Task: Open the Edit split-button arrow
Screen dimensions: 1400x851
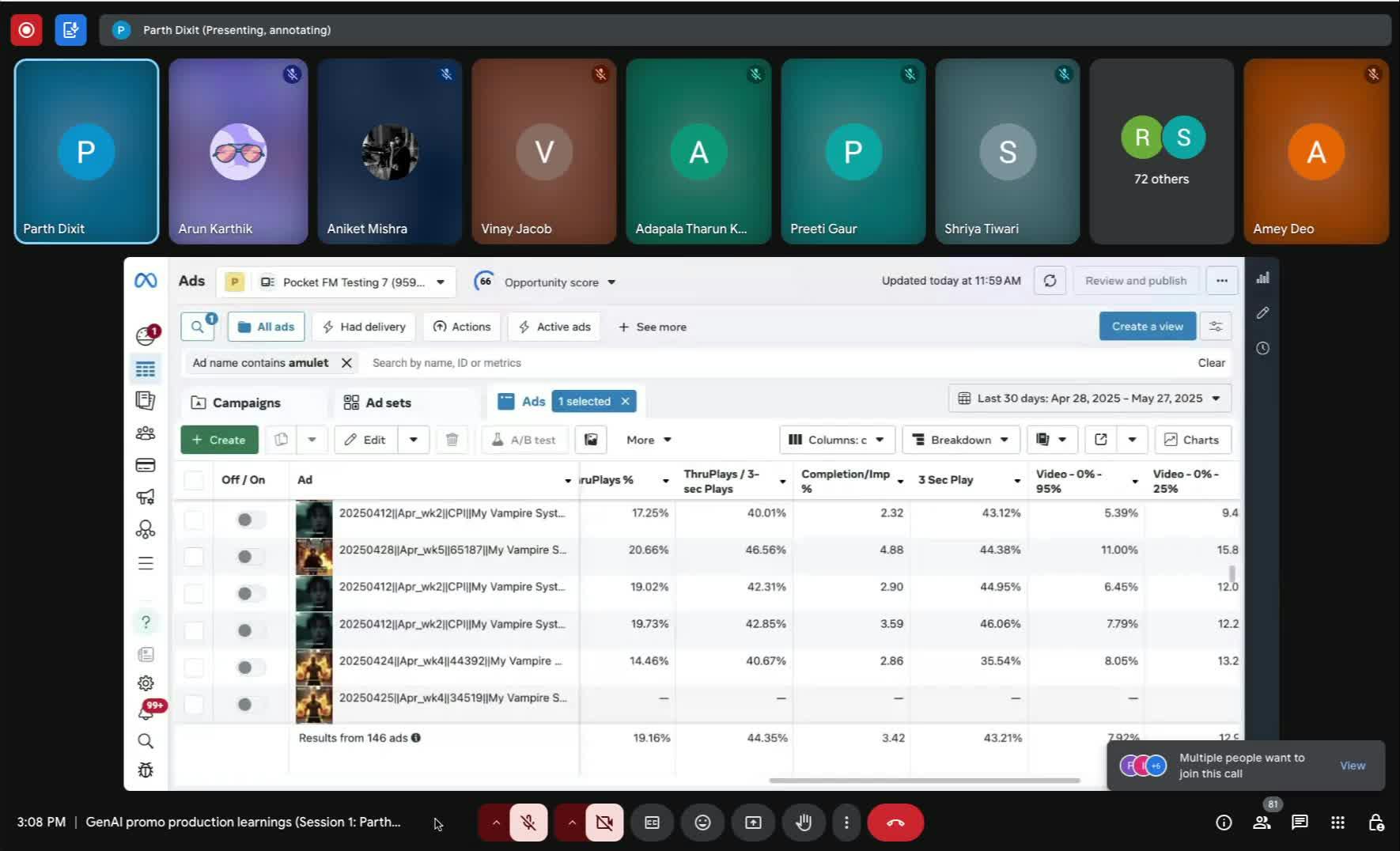Action: pos(414,440)
